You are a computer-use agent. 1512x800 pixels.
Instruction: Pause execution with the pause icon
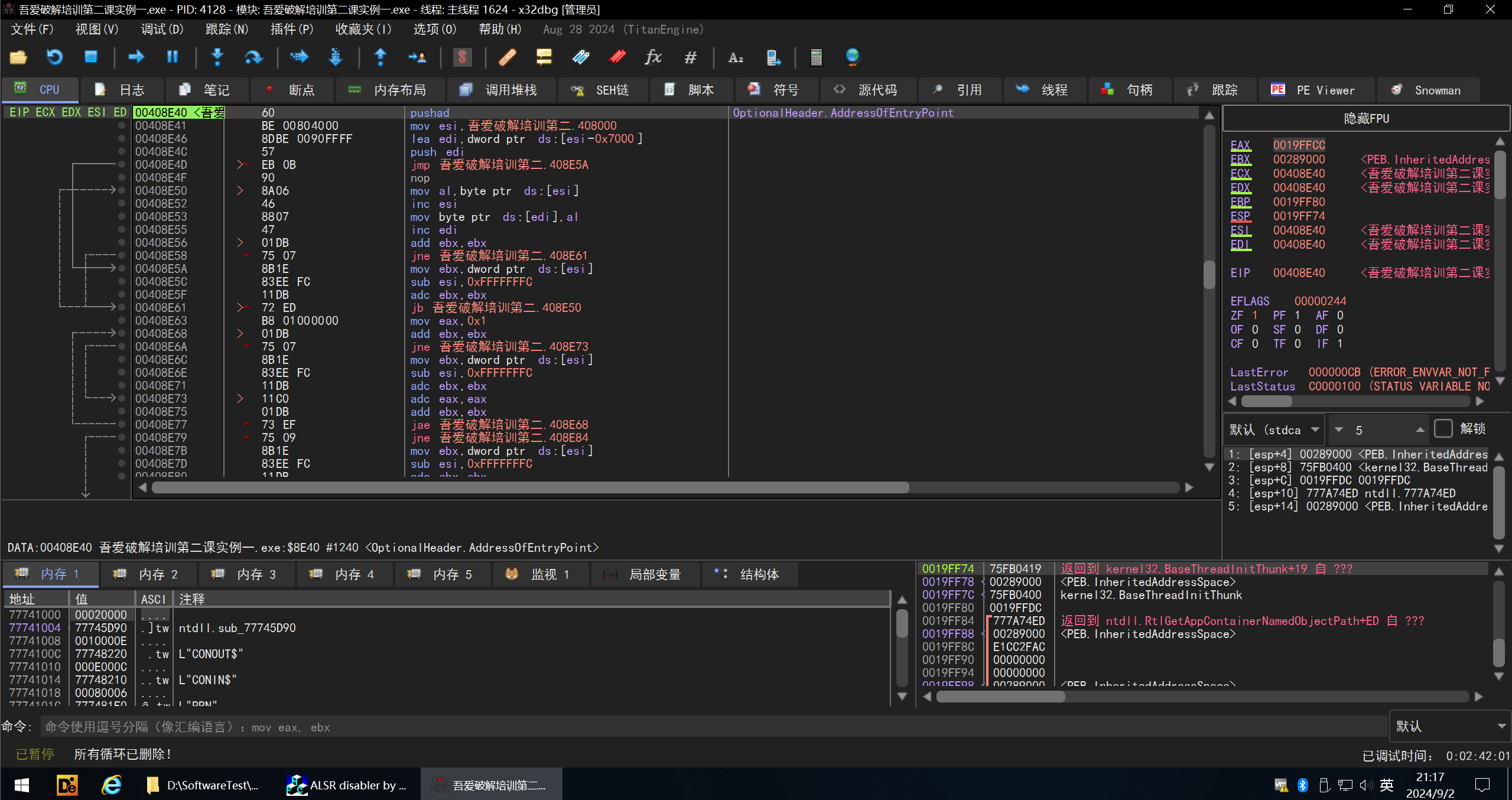[173, 57]
